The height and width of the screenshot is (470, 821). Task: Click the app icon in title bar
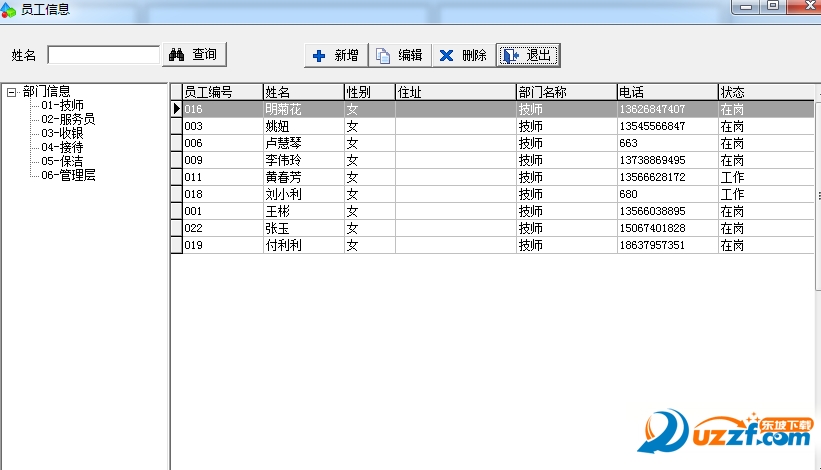(8, 10)
